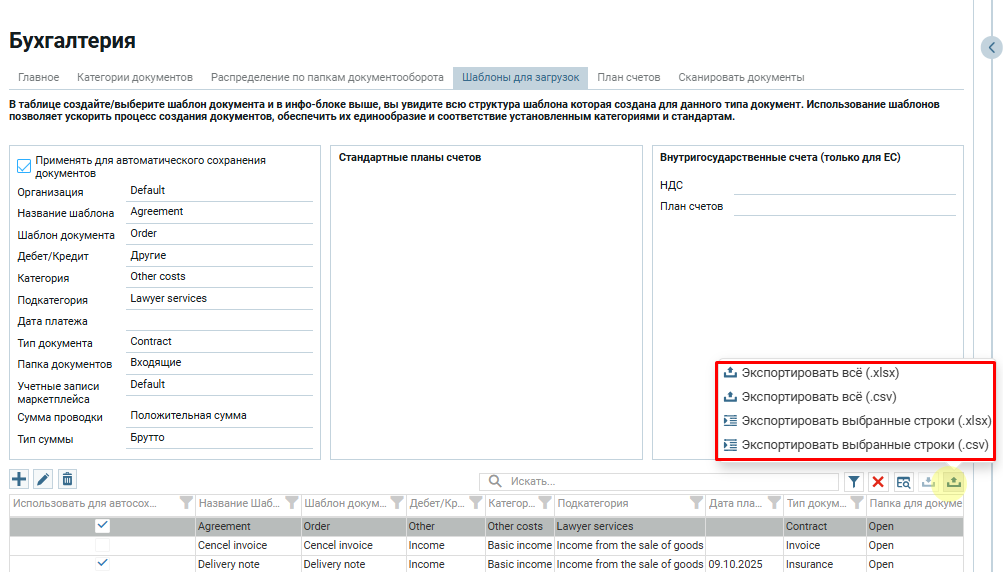The image size is (1003, 572).
Task: Open filter dropdown on Дебет/Кредит column
Action: click(x=474, y=503)
